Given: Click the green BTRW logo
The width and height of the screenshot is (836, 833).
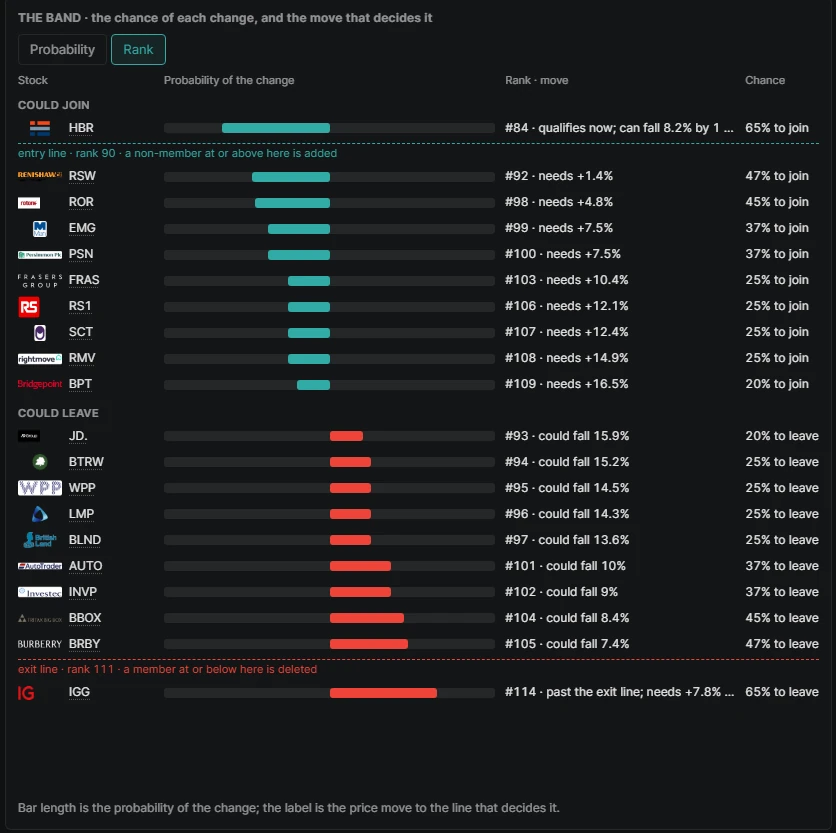Looking at the screenshot, I should 40,462.
